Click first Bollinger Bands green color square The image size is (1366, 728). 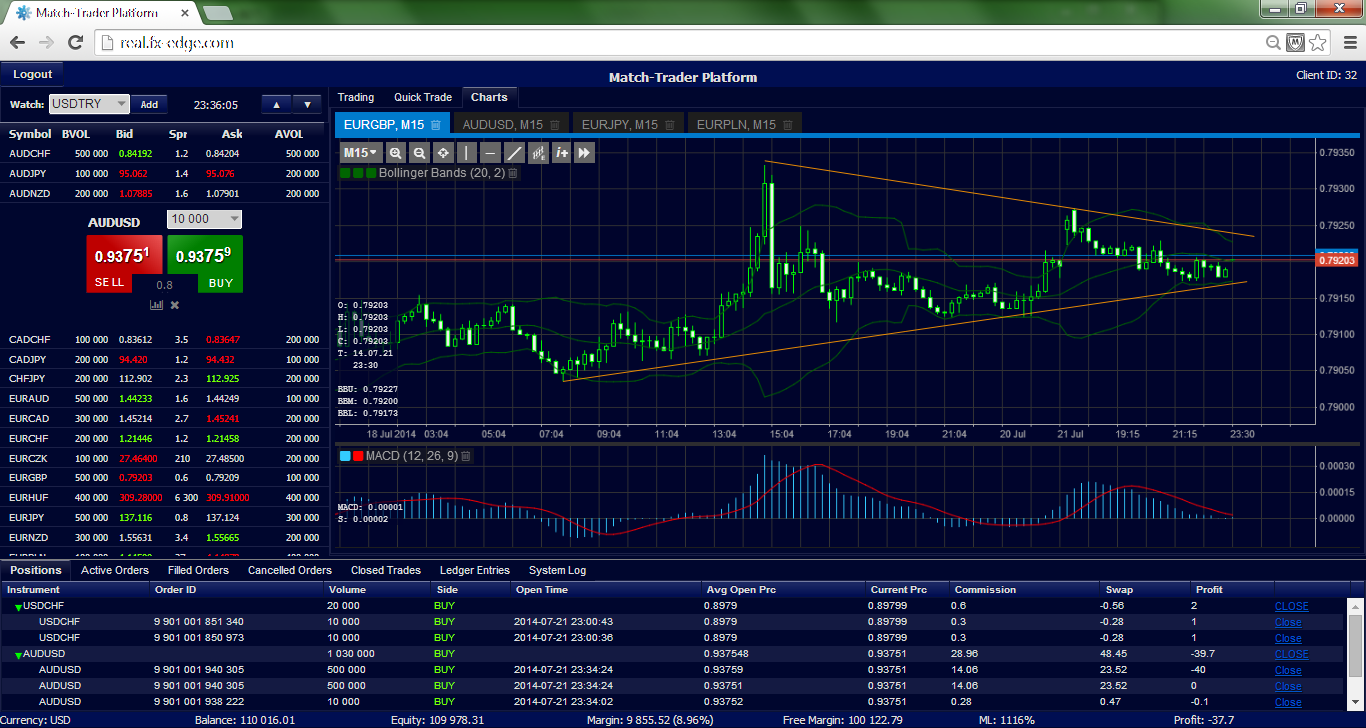coord(345,173)
